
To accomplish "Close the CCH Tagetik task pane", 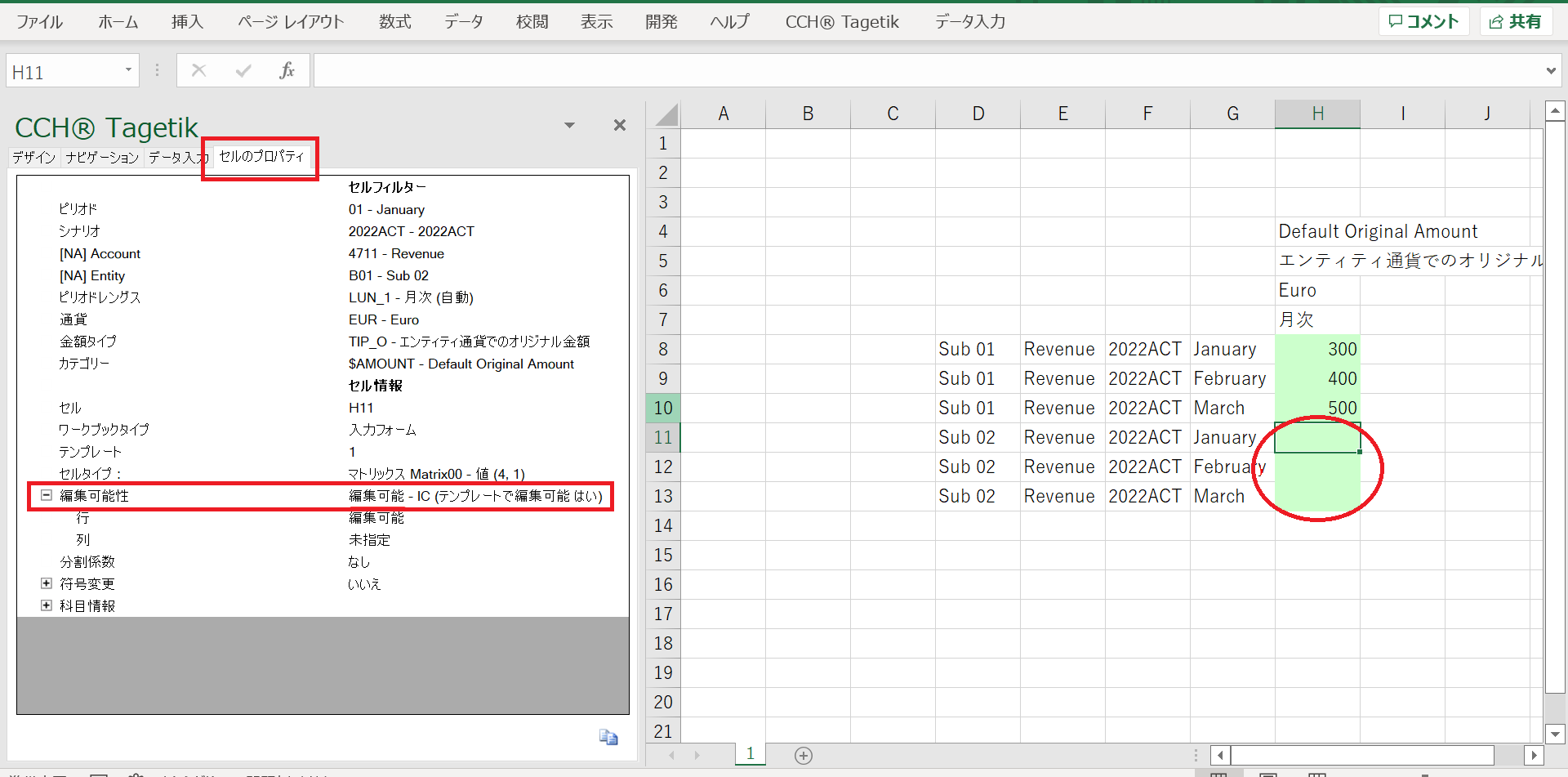I will 620,125.
